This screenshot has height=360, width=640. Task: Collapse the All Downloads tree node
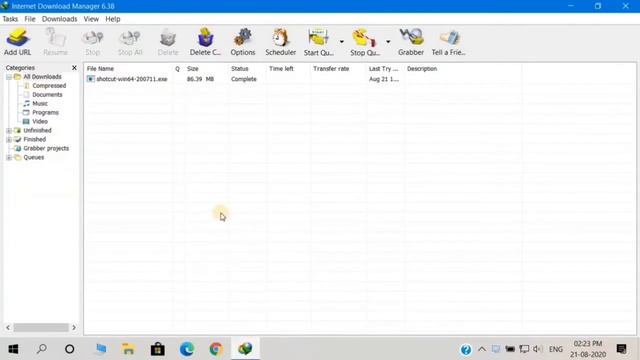tap(9, 77)
